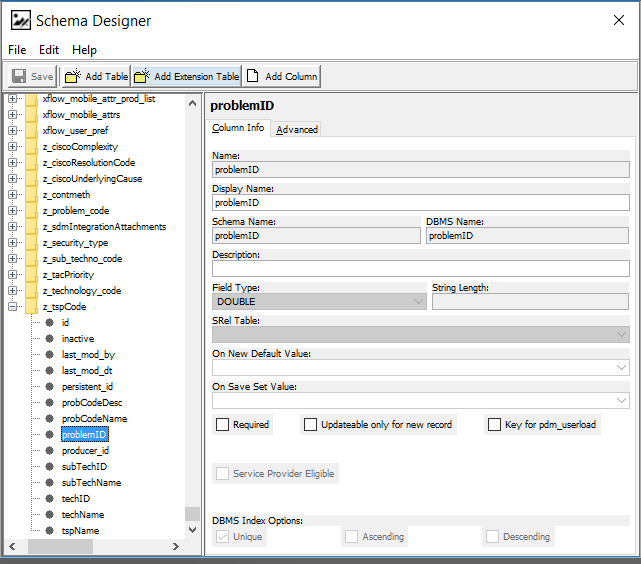Screen dimensions: 641x564
Task: Click into the Description text field
Action: click(x=420, y=268)
